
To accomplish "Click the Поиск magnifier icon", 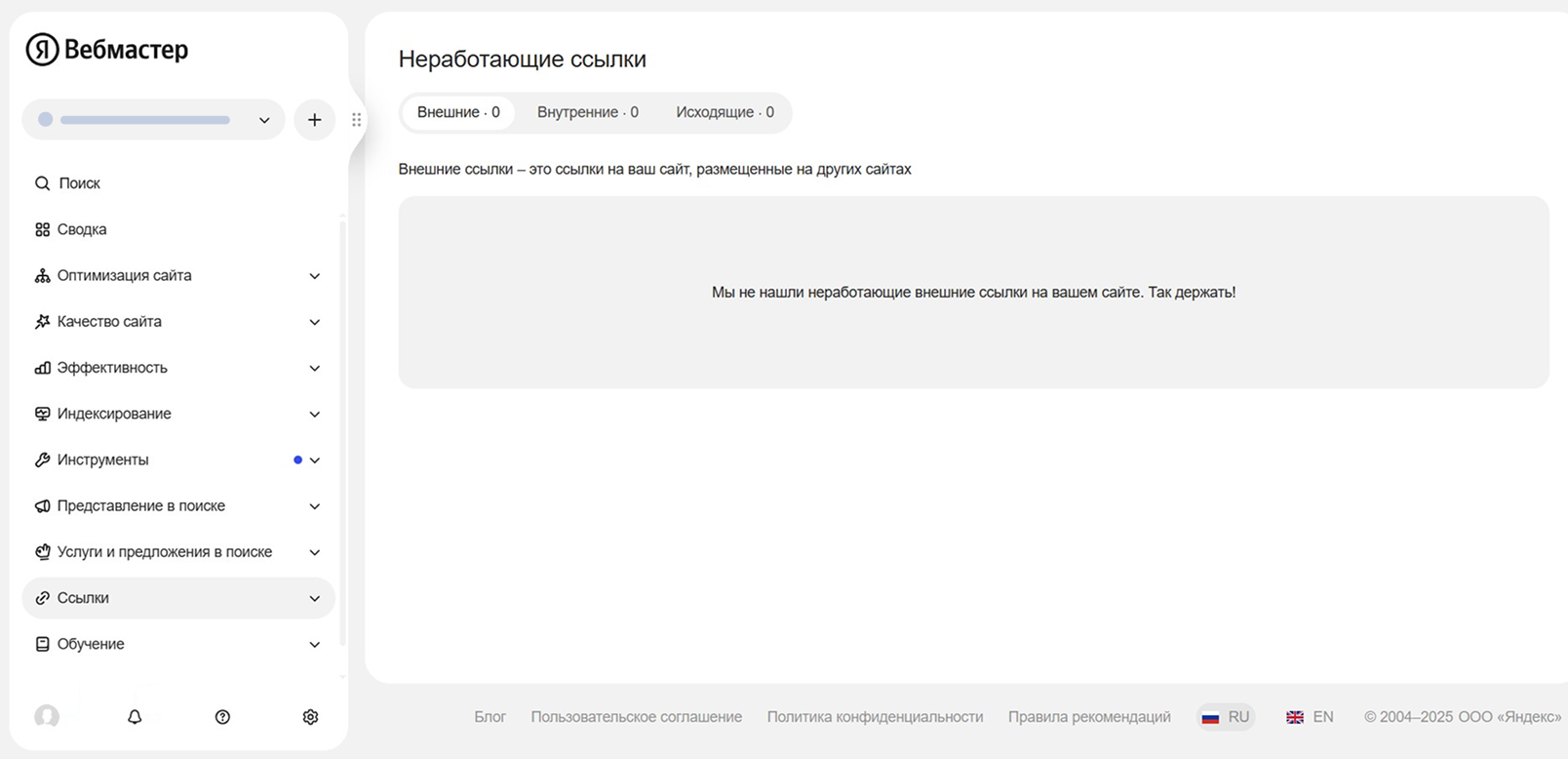I will [42, 183].
